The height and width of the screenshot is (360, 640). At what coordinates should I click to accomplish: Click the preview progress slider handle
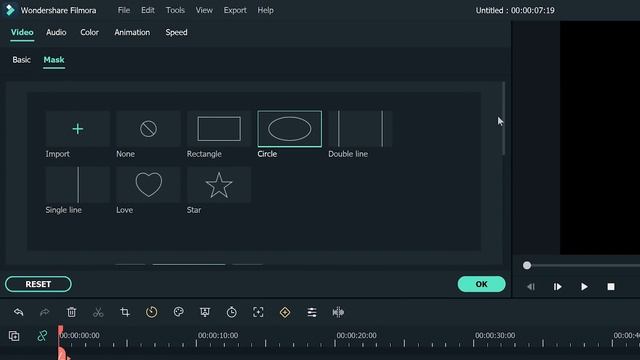point(527,266)
